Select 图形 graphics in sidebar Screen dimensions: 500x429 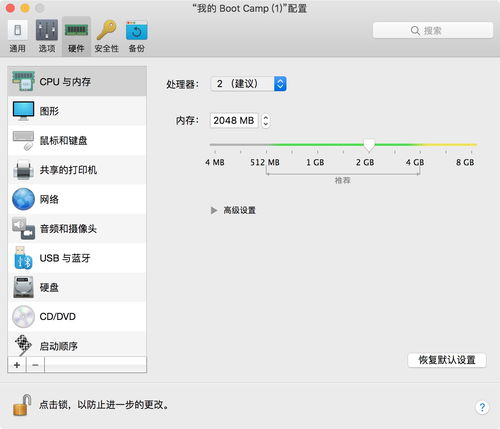(x=77, y=111)
